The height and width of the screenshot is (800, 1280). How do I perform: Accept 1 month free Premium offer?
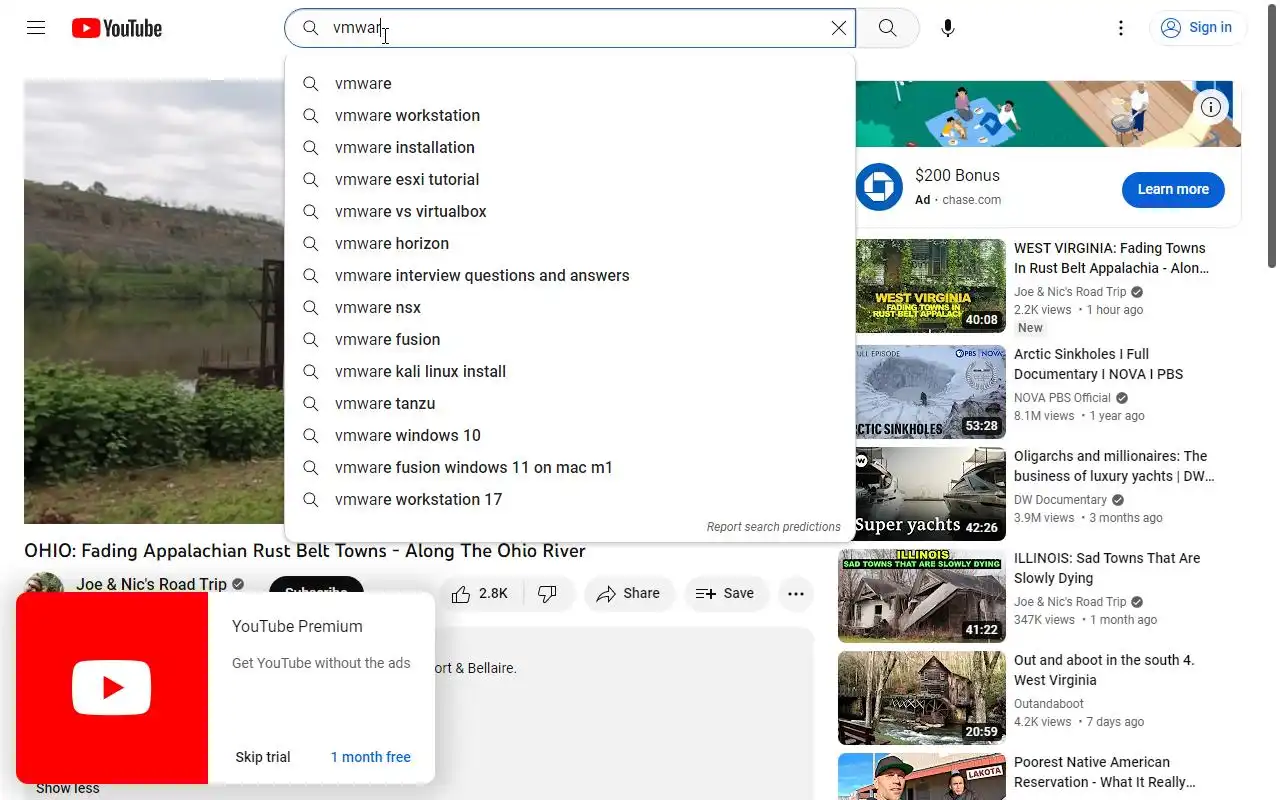pos(371,757)
